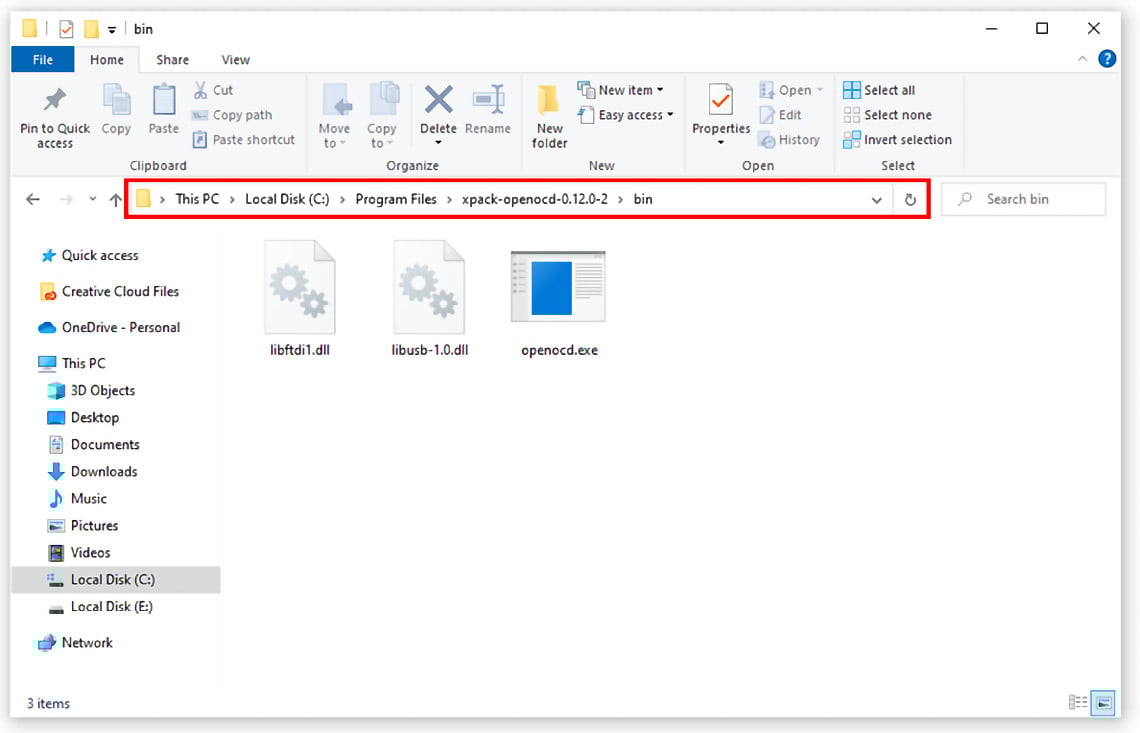This screenshot has height=733, width=1140.
Task: Create a New folder
Action: click(550, 116)
